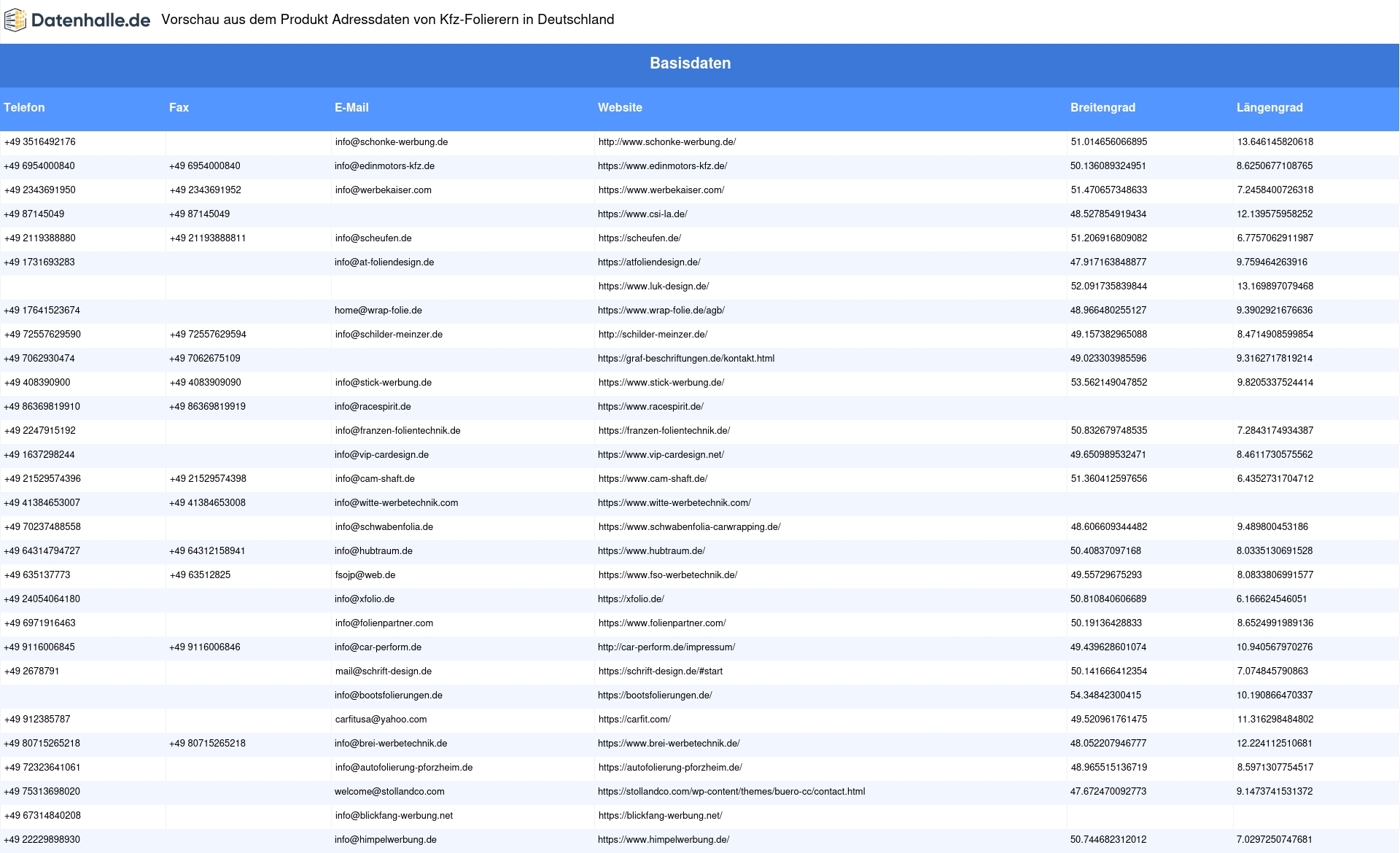The height and width of the screenshot is (853, 1400).
Task: Click the Breitengrad column header
Action: click(1102, 107)
